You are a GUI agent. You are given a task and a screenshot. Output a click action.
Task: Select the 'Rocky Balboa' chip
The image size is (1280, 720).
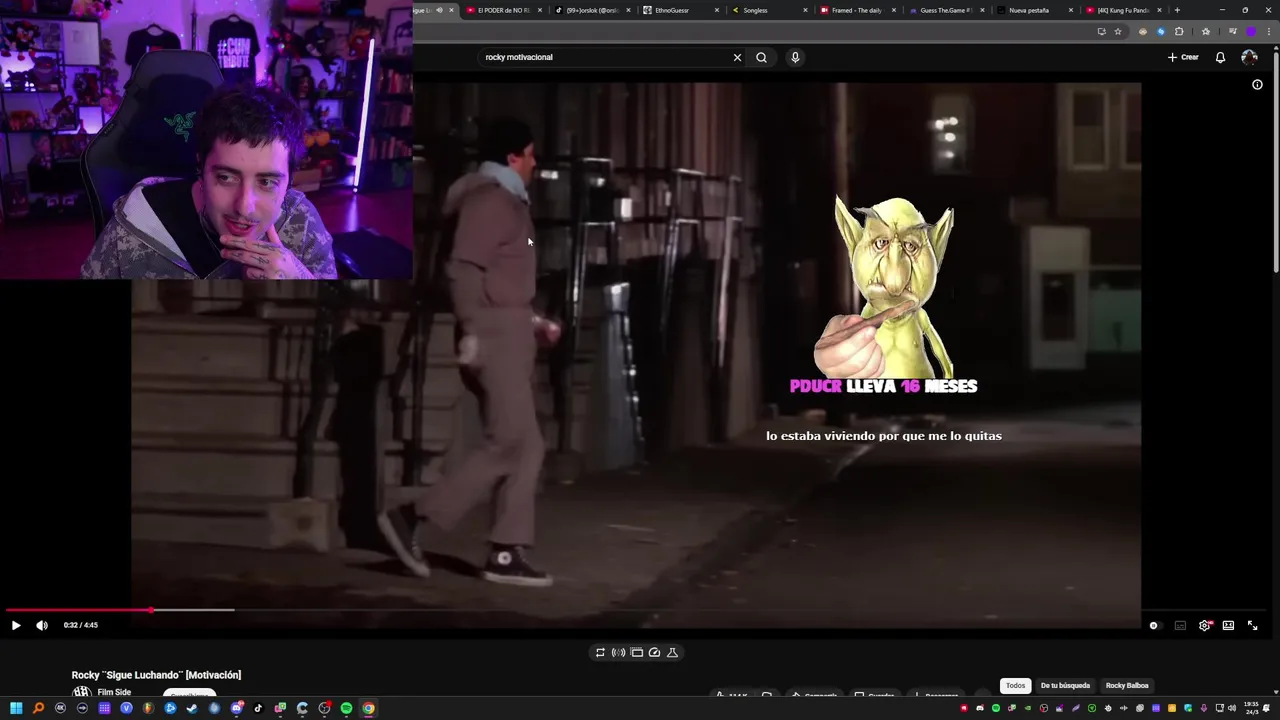click(x=1127, y=686)
